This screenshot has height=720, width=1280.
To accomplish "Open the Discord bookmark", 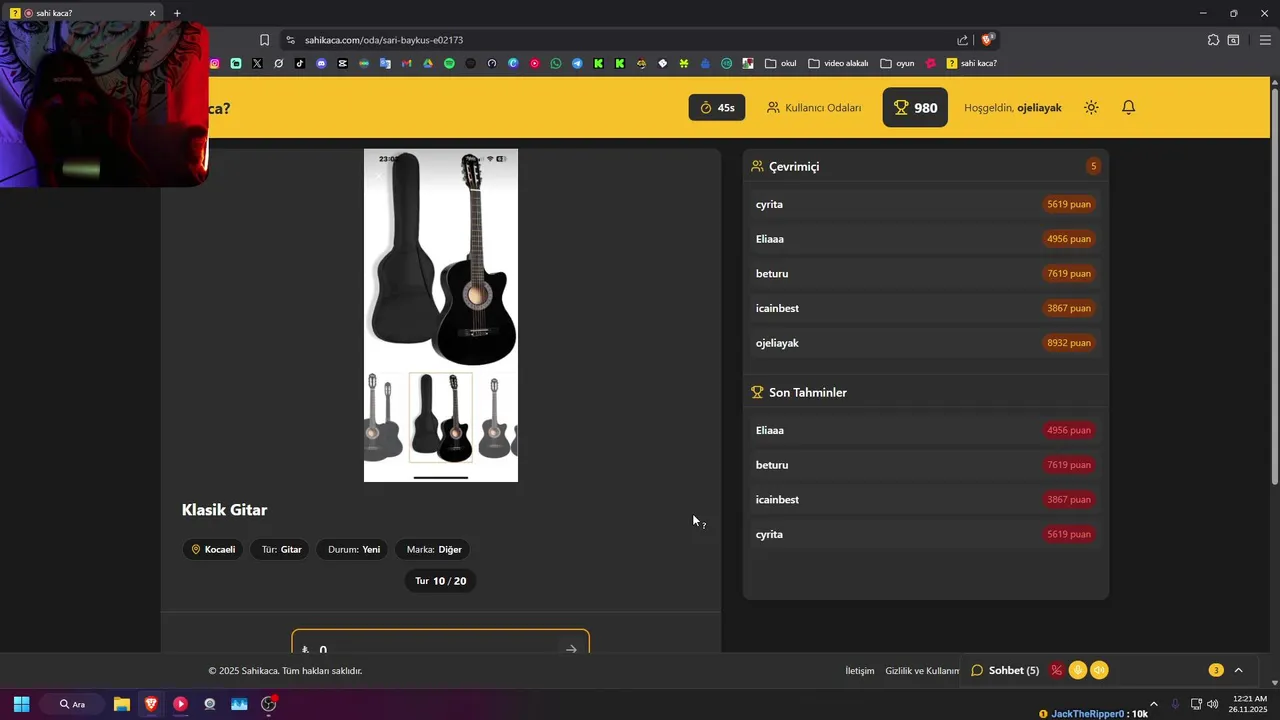I will click(321, 63).
